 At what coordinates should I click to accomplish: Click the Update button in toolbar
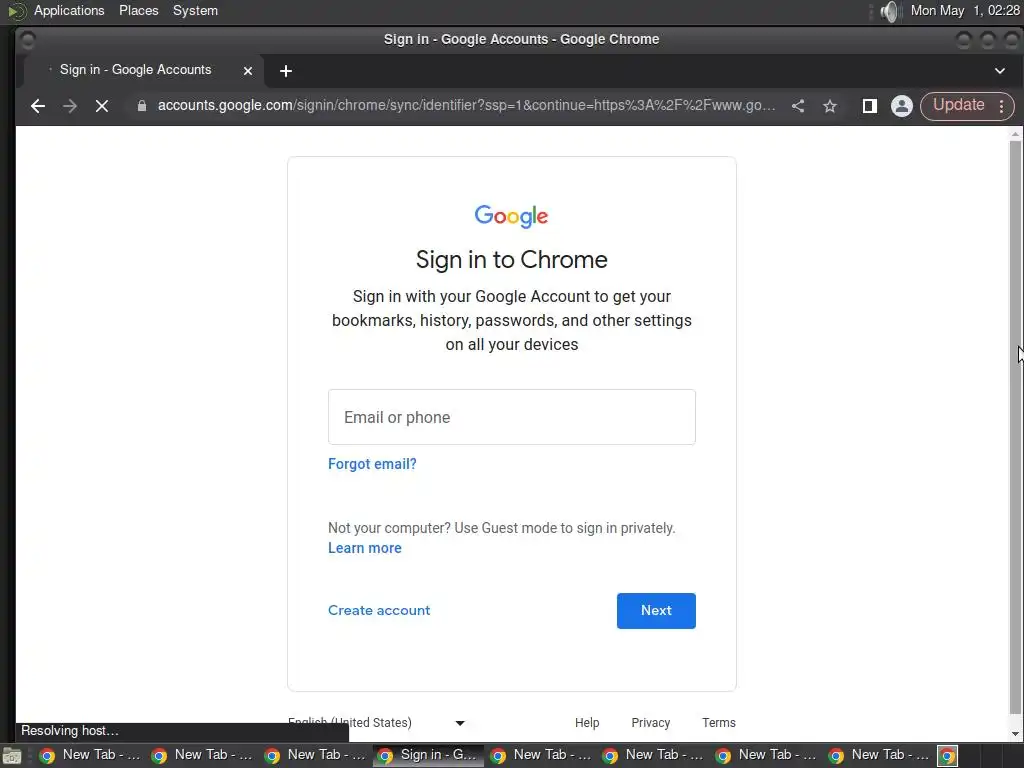tap(958, 105)
